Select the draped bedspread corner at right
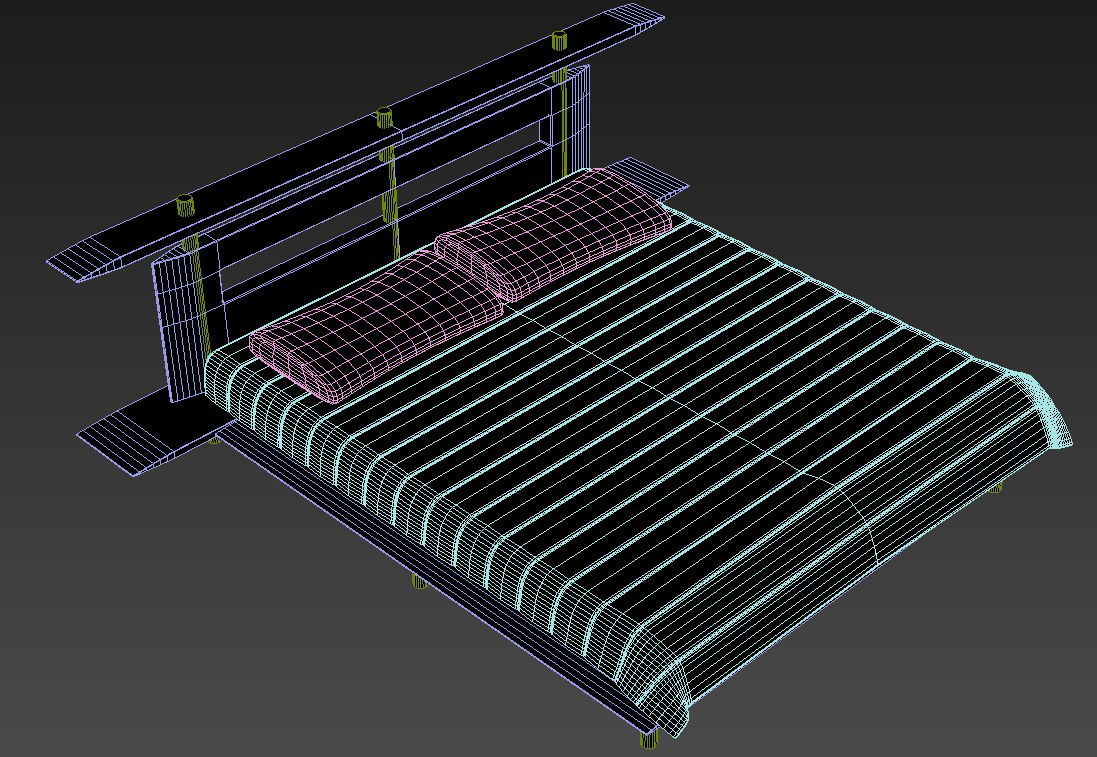This screenshot has height=757, width=1097. 1048,410
